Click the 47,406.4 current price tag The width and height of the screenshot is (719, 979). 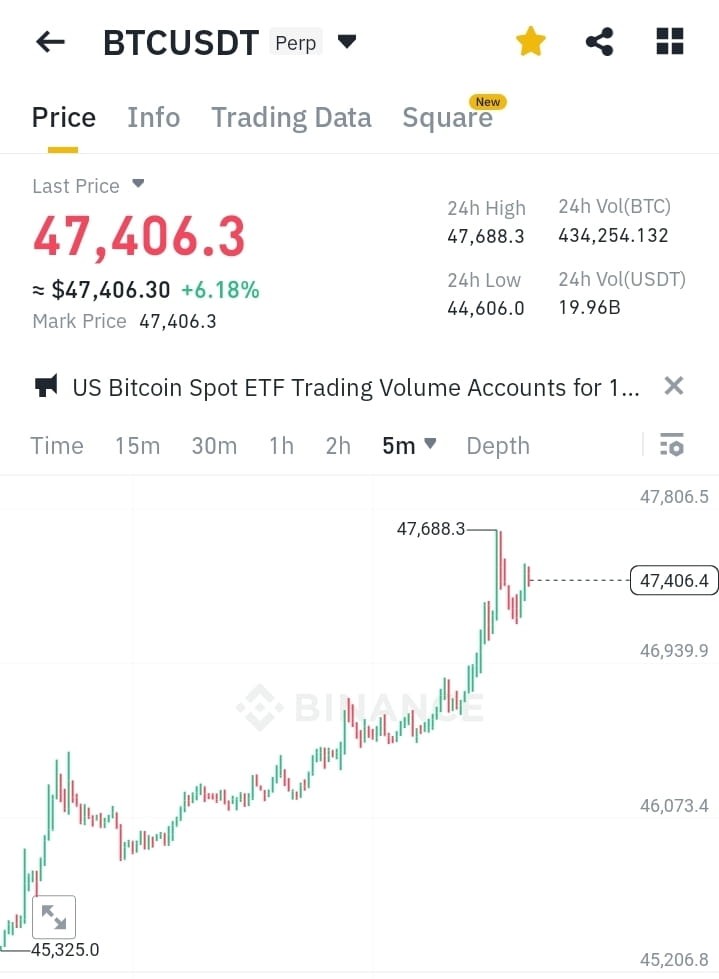pyautogui.click(x=673, y=580)
